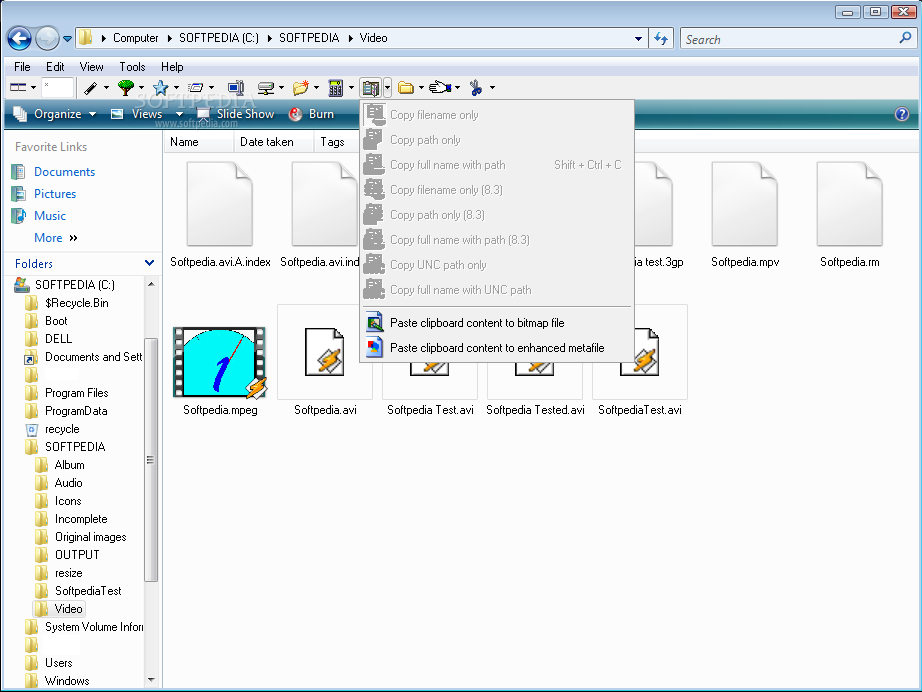Open dropdown arrow beside scissors icon
The height and width of the screenshot is (692, 922).
(x=492, y=88)
